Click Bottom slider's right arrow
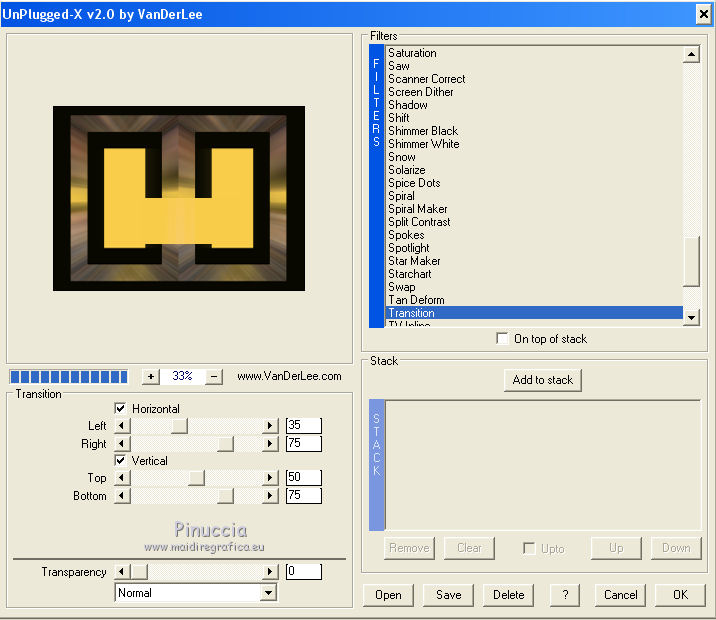The image size is (716, 620). (x=270, y=495)
